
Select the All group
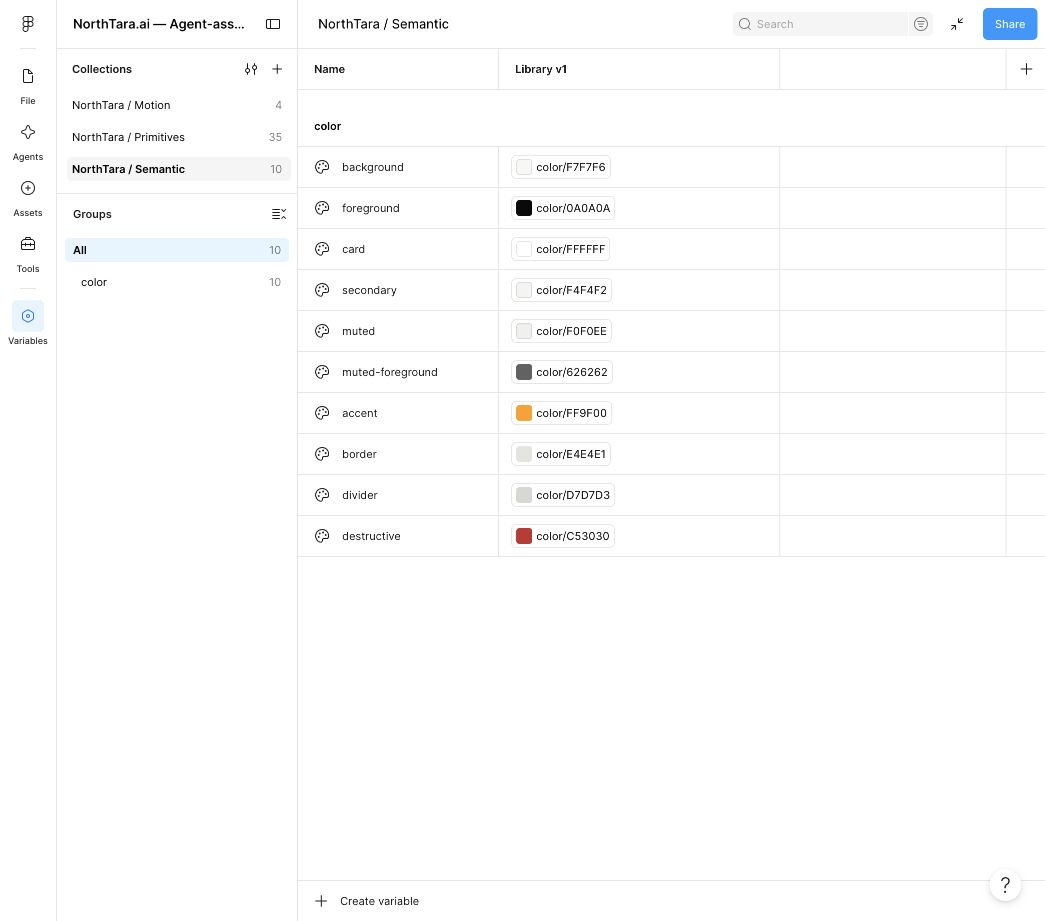click(x=177, y=250)
